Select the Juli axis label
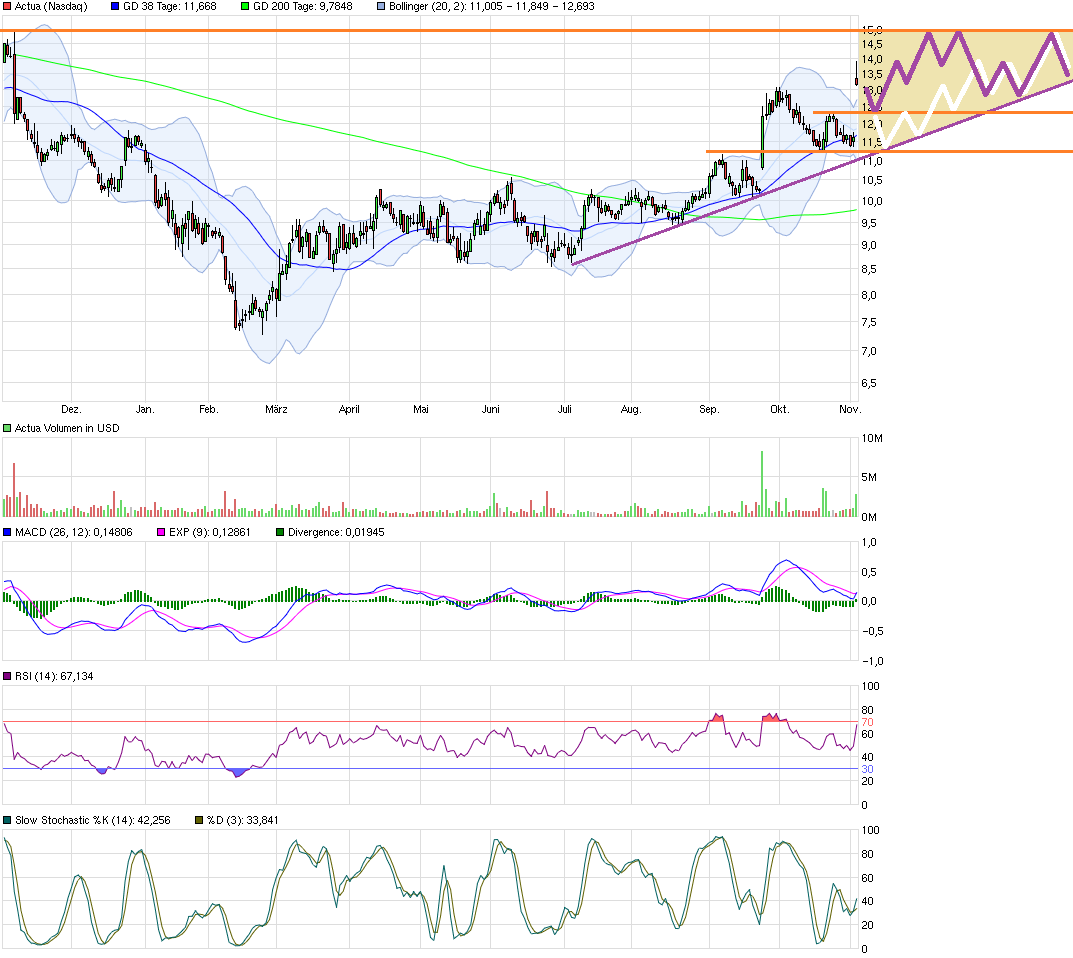This screenshot has width=1073, height=958. (564, 409)
